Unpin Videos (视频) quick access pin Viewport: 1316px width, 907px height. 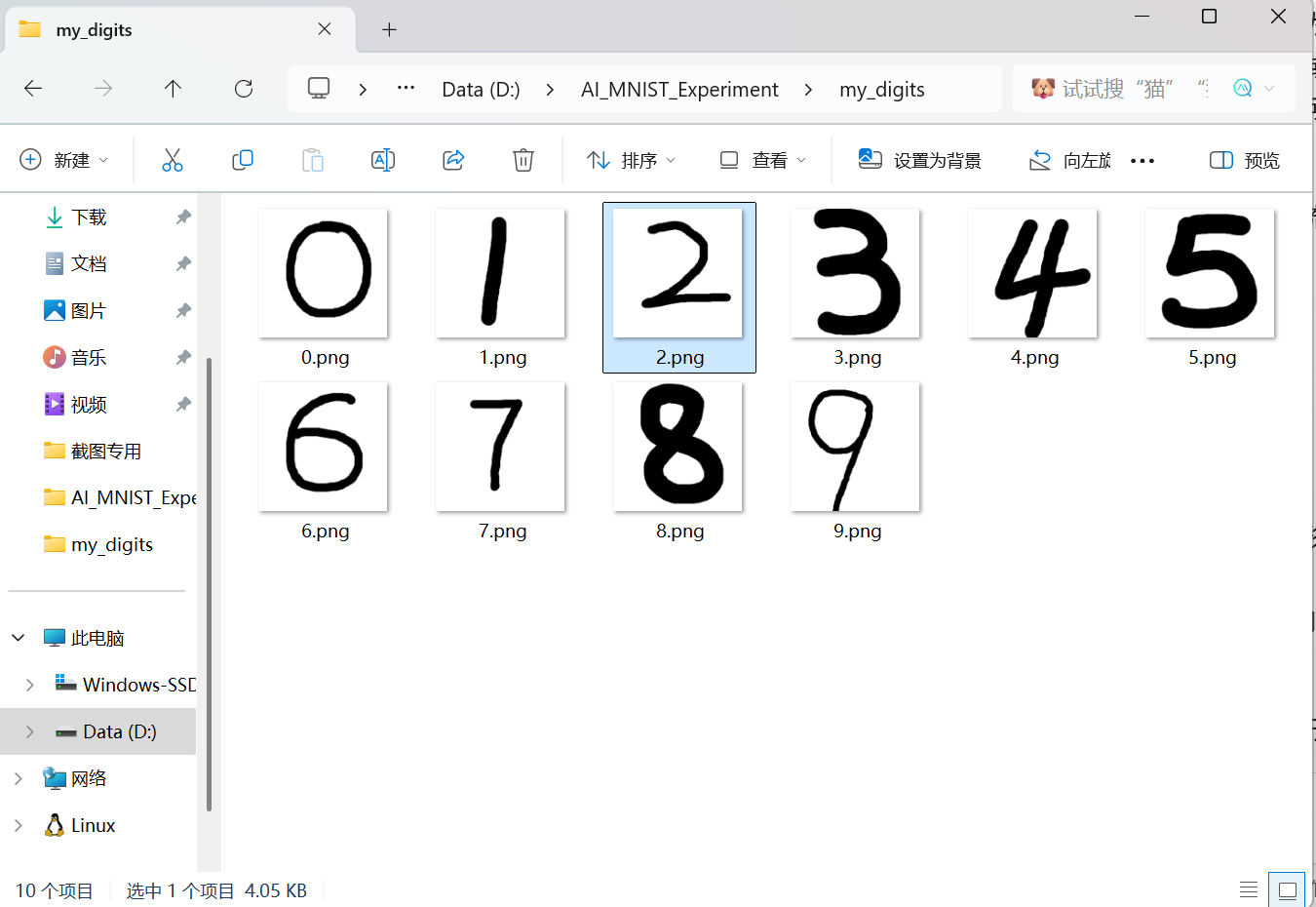[183, 404]
